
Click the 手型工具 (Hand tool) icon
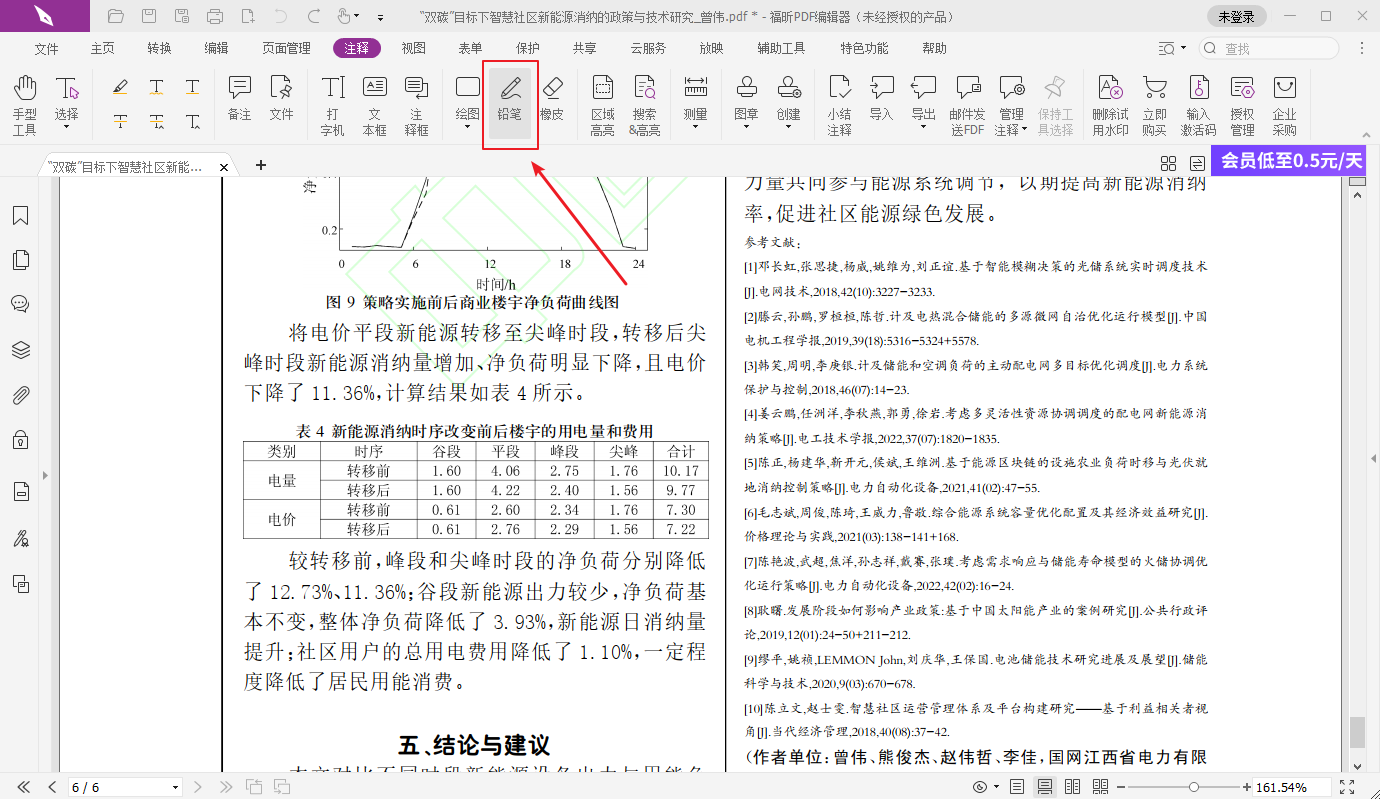[x=24, y=104]
